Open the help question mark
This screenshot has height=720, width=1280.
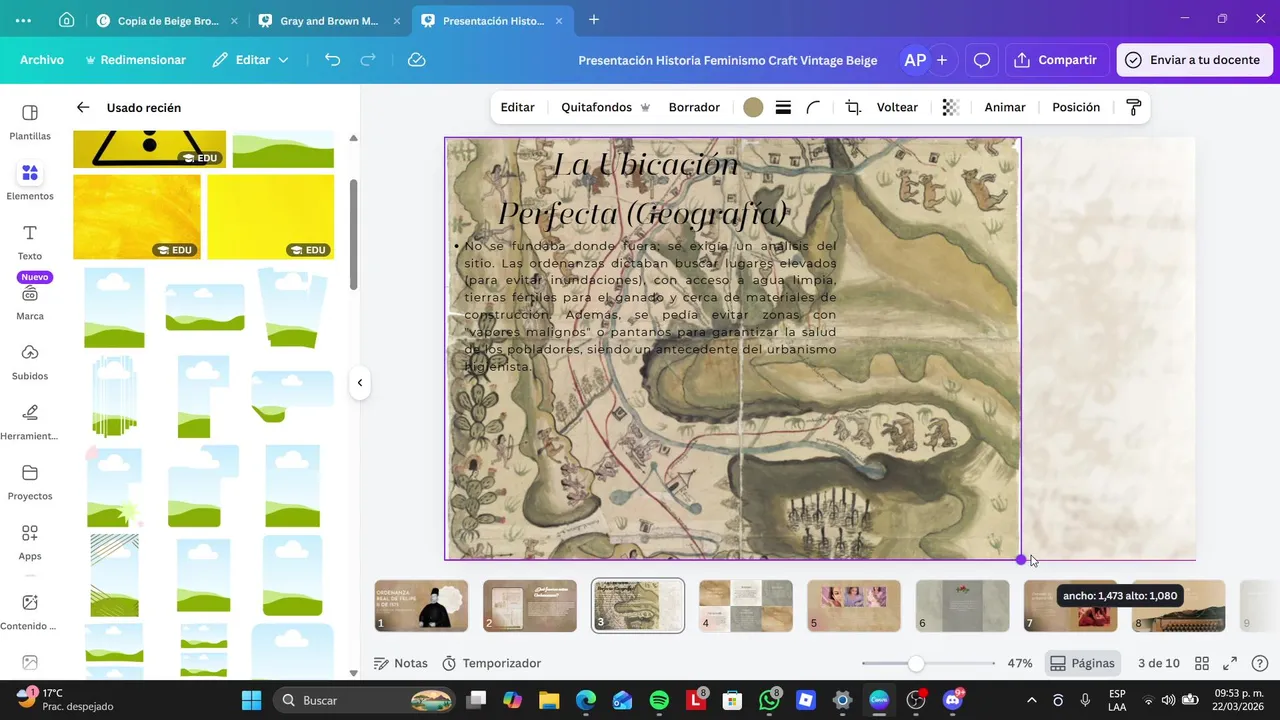click(x=1260, y=663)
